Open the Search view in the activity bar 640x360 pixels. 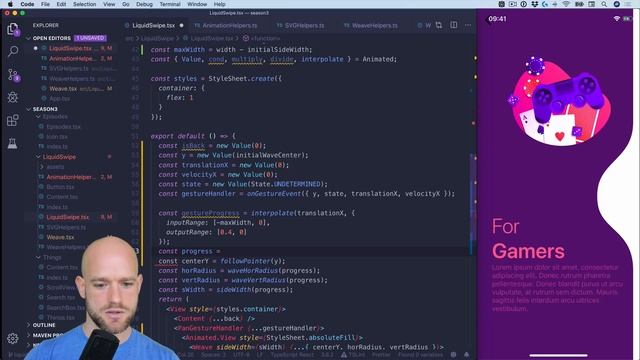13,51
